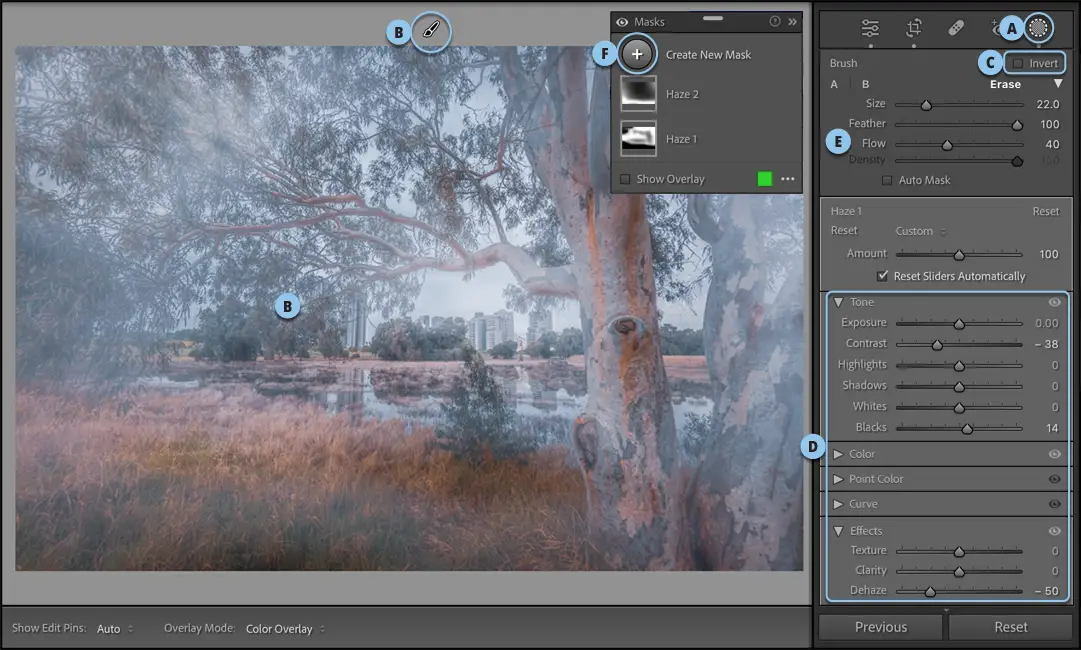Screen dimensions: 1081x650
Task: Click the Highlights slider
Action: [959, 365]
